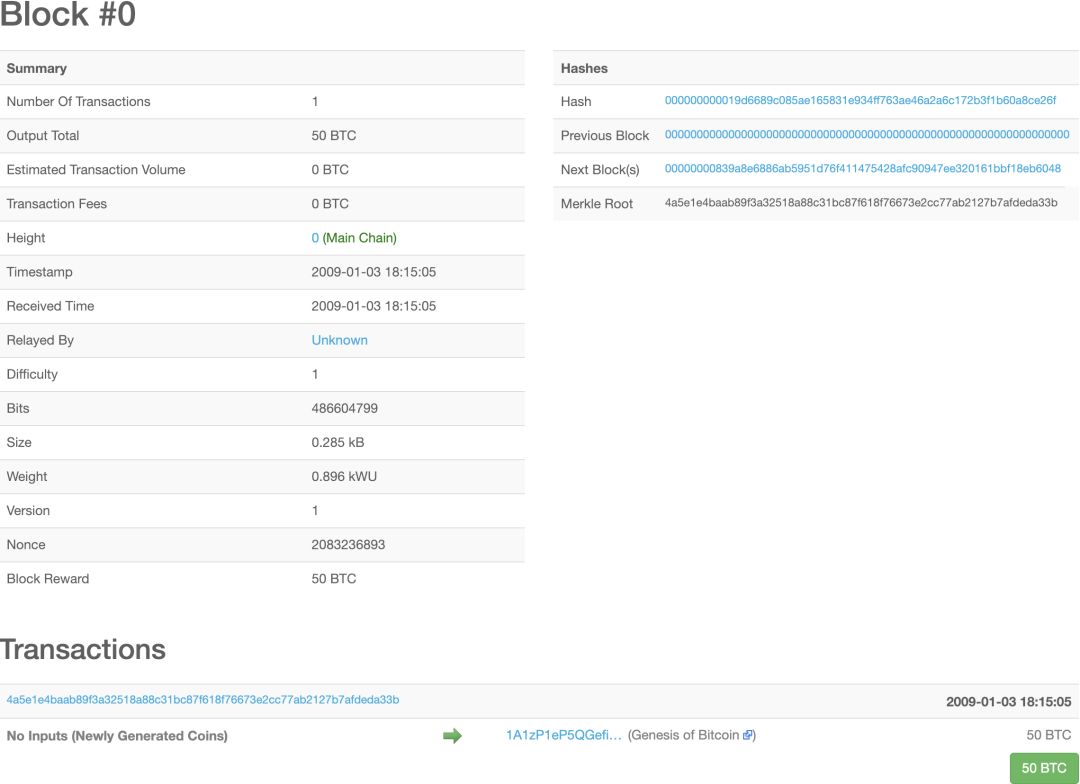Open the block hash link ending 8ce26f
Image resolution: width=1080 pixels, height=784 pixels.
pyautogui.click(x=860, y=101)
